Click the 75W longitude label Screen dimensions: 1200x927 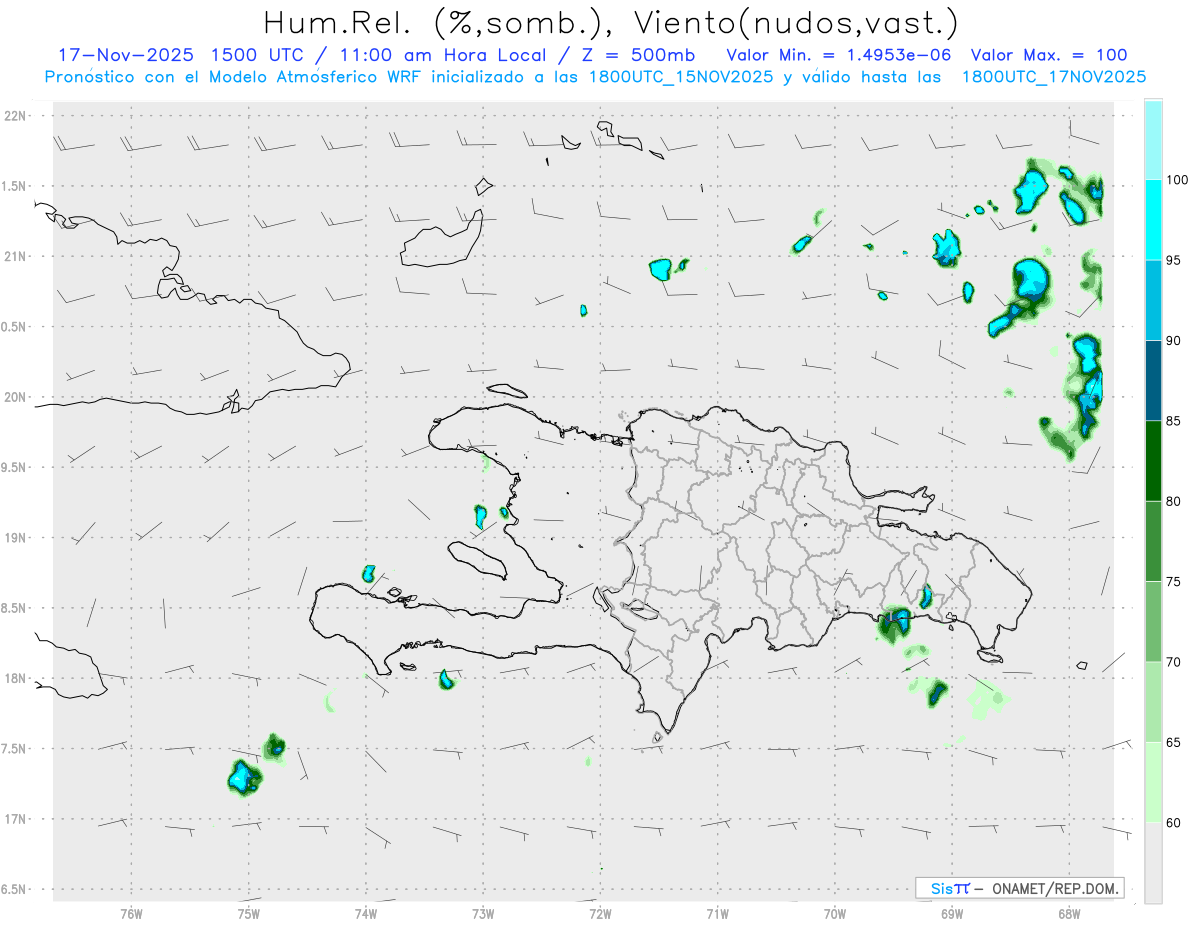point(248,913)
